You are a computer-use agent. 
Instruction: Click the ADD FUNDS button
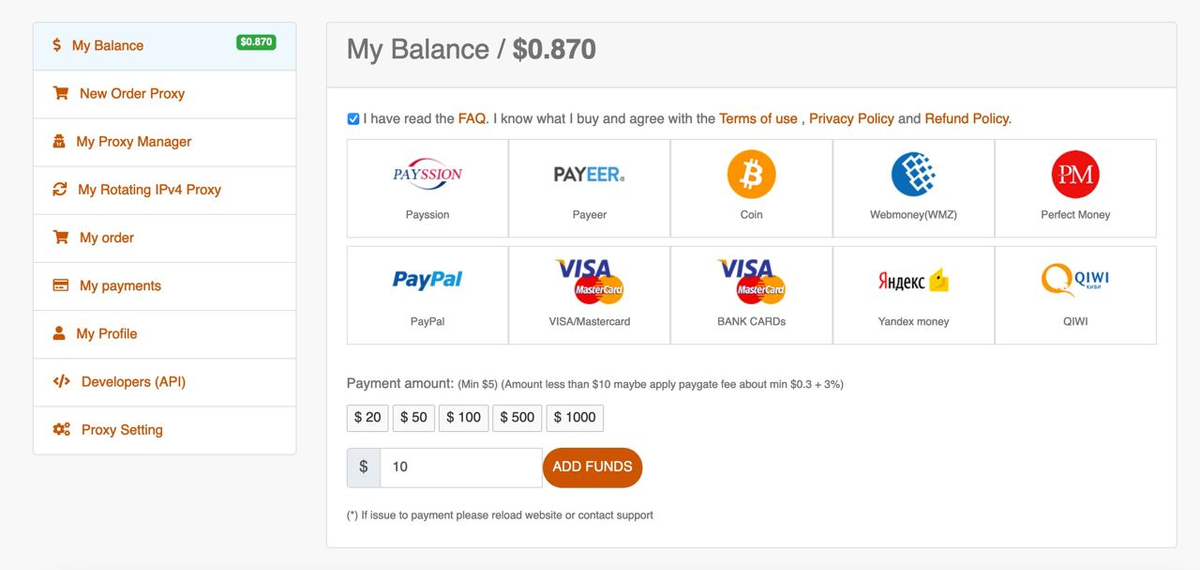click(x=592, y=467)
